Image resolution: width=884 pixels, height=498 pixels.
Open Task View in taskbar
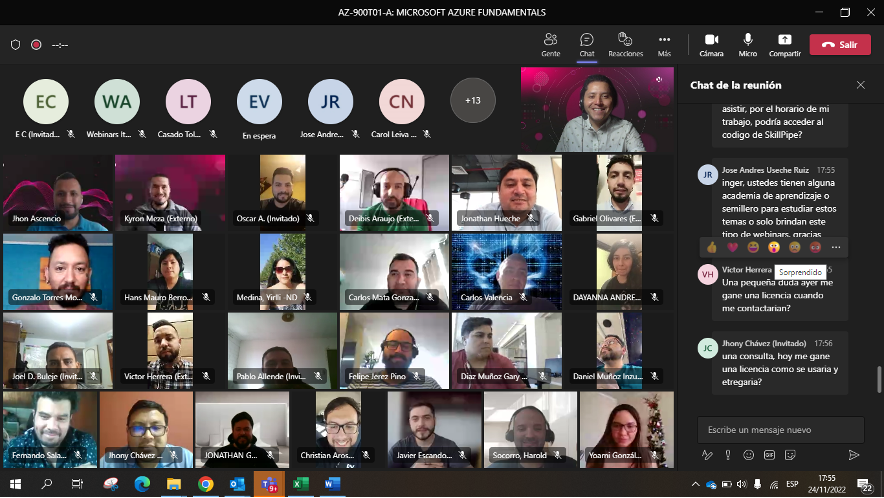click(x=77, y=484)
